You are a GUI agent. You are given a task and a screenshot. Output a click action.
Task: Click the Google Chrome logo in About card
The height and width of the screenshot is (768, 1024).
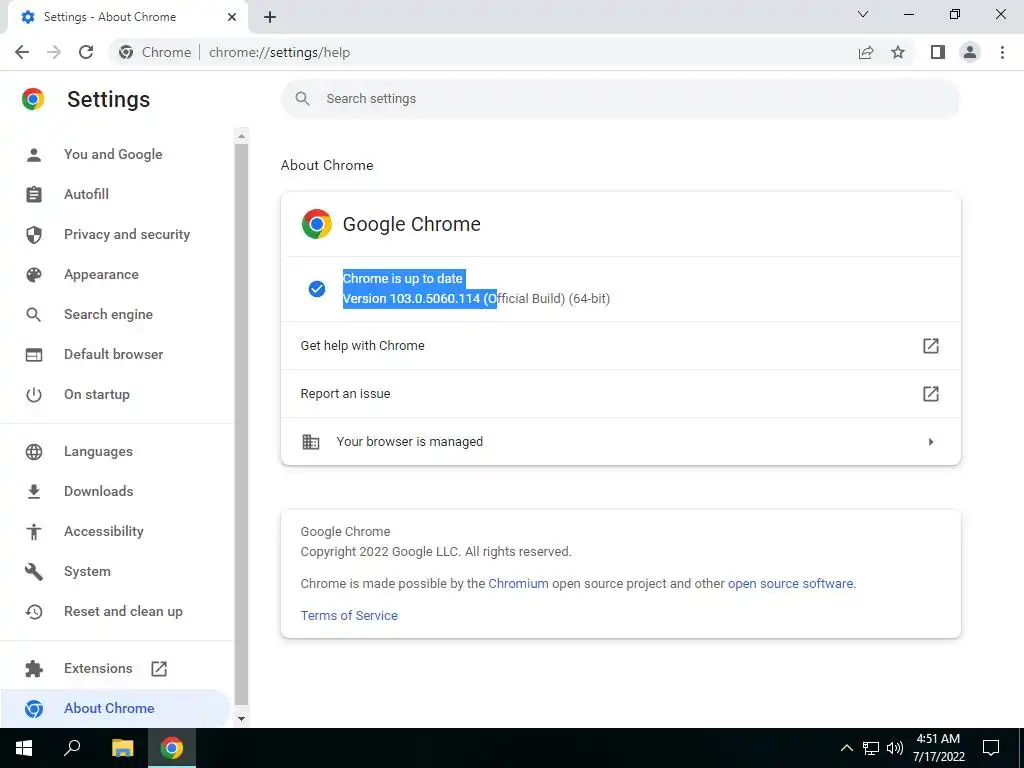pyautogui.click(x=317, y=224)
